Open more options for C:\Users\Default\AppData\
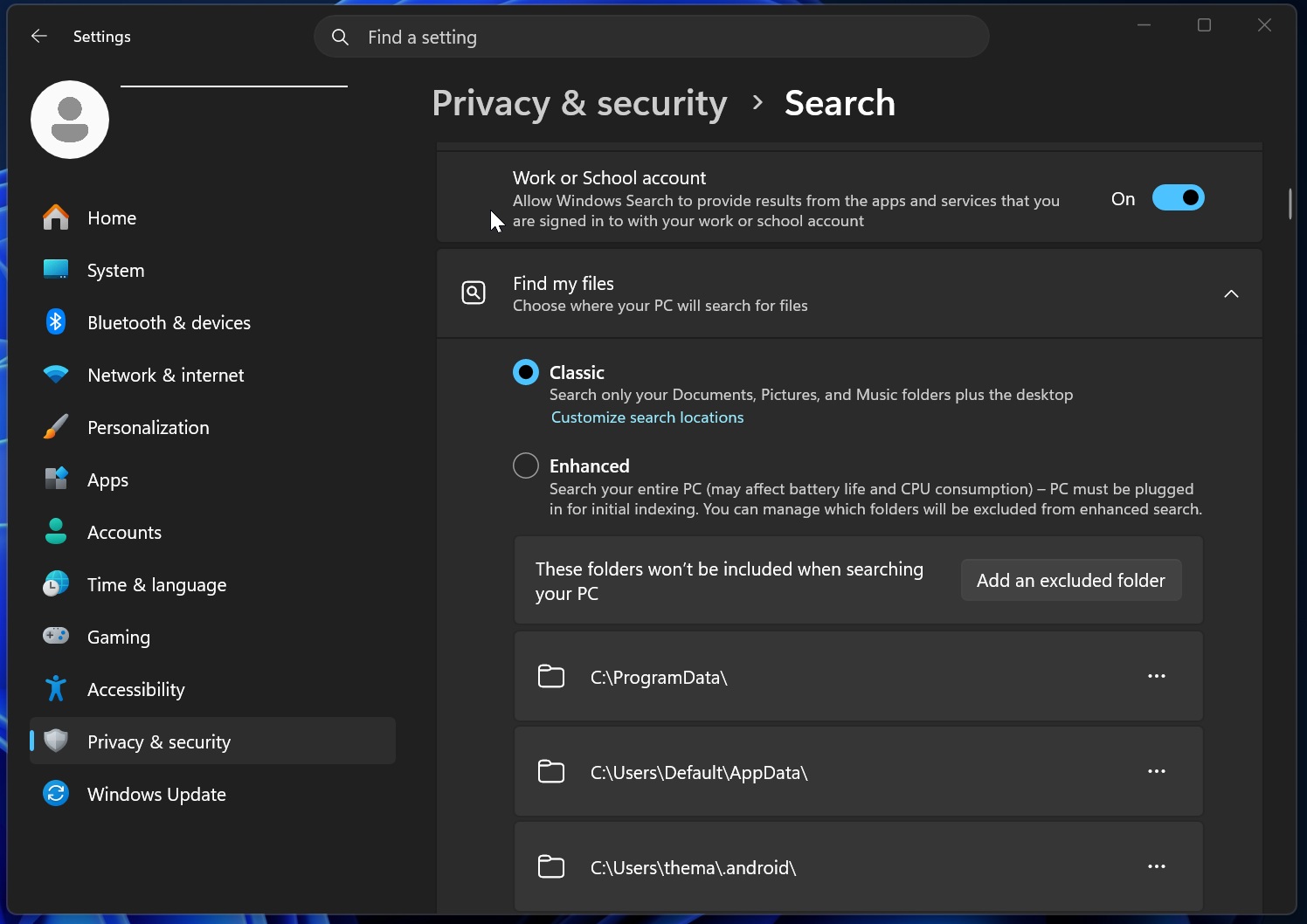1307x924 pixels. 1157,771
